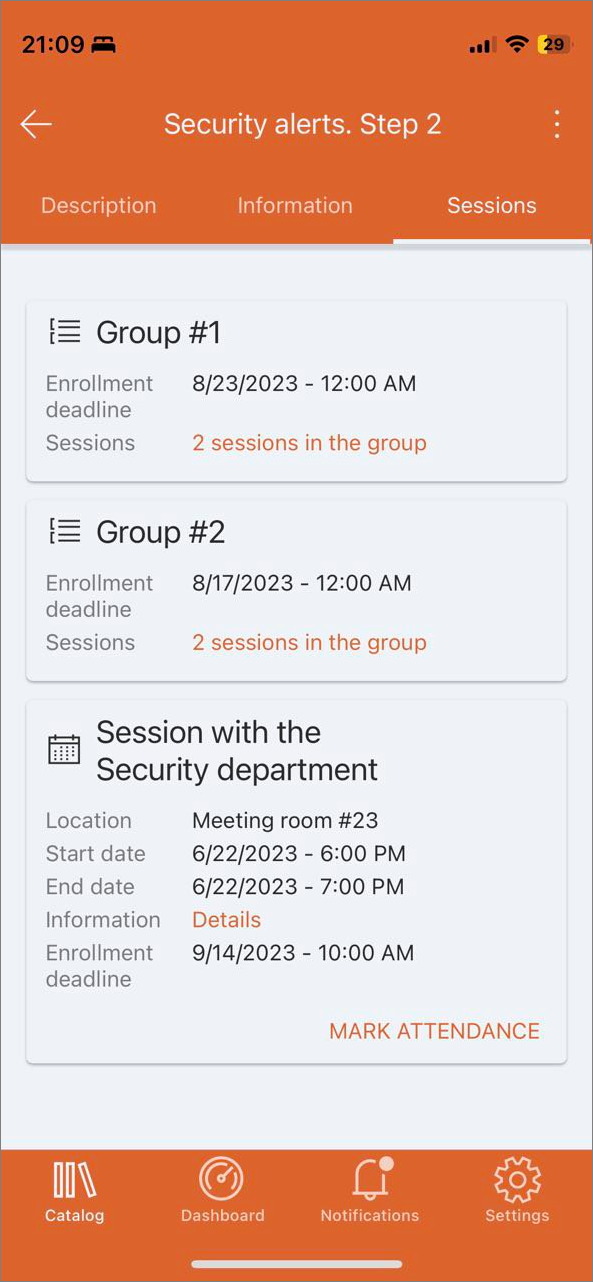Open Session with the Security department card

(237, 751)
